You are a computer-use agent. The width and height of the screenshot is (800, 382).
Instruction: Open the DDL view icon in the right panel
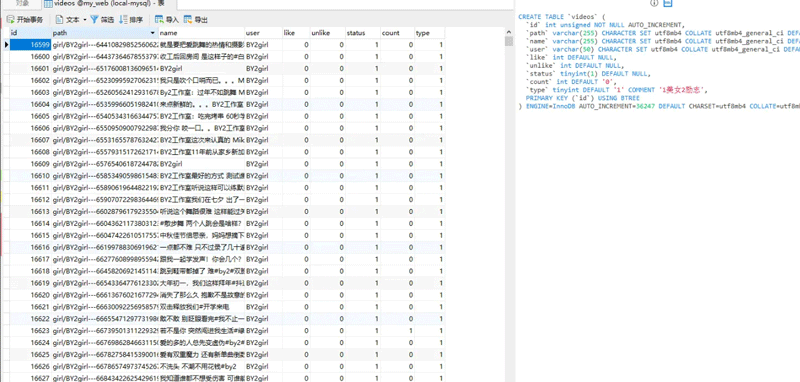click(x=668, y=3)
